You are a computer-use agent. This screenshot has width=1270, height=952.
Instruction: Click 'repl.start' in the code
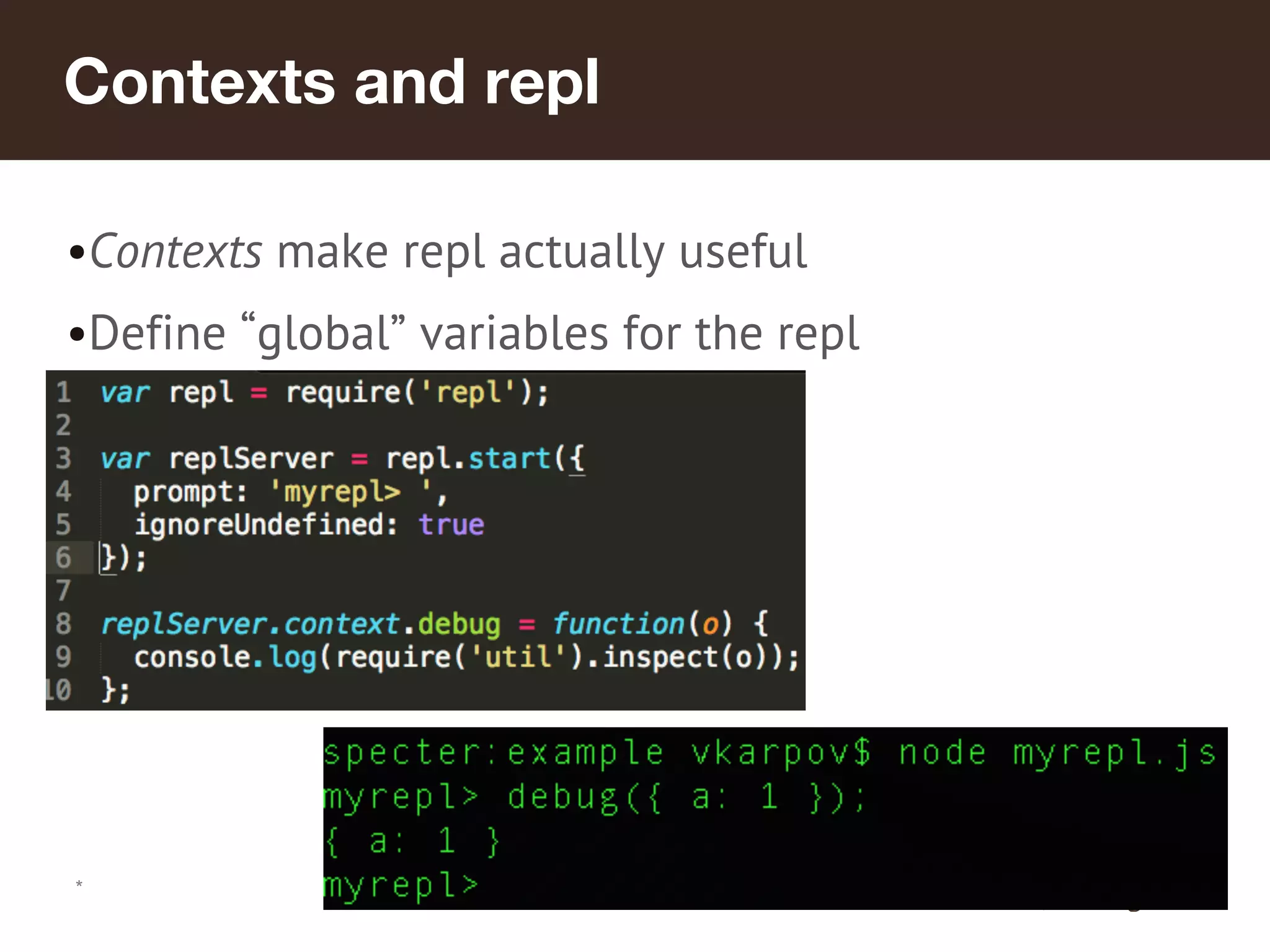pos(468,459)
